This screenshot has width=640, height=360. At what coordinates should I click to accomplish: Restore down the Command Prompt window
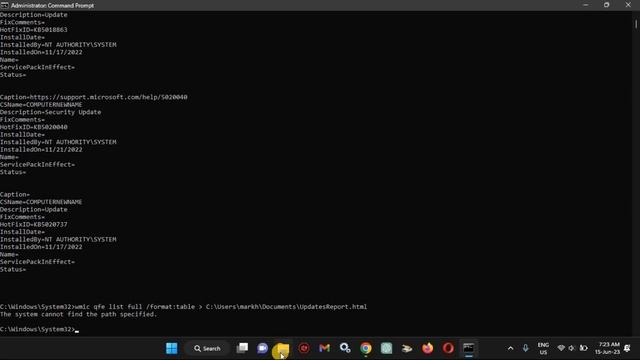point(607,5)
